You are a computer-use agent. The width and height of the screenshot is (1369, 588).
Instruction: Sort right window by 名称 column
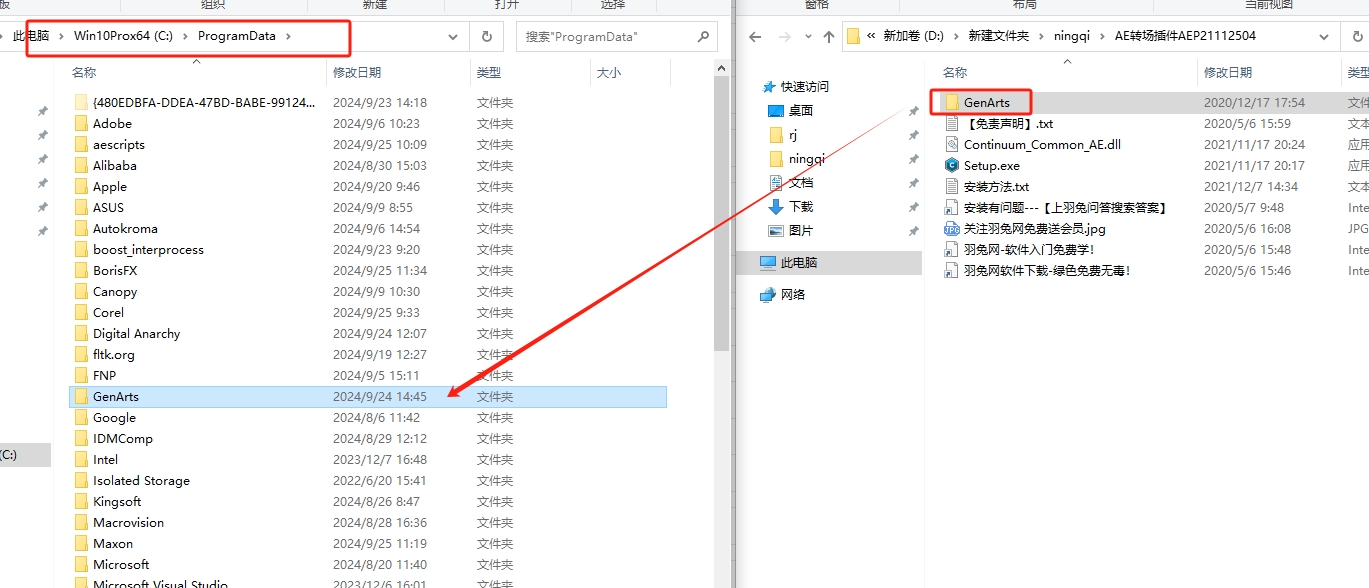pyautogui.click(x=955, y=73)
